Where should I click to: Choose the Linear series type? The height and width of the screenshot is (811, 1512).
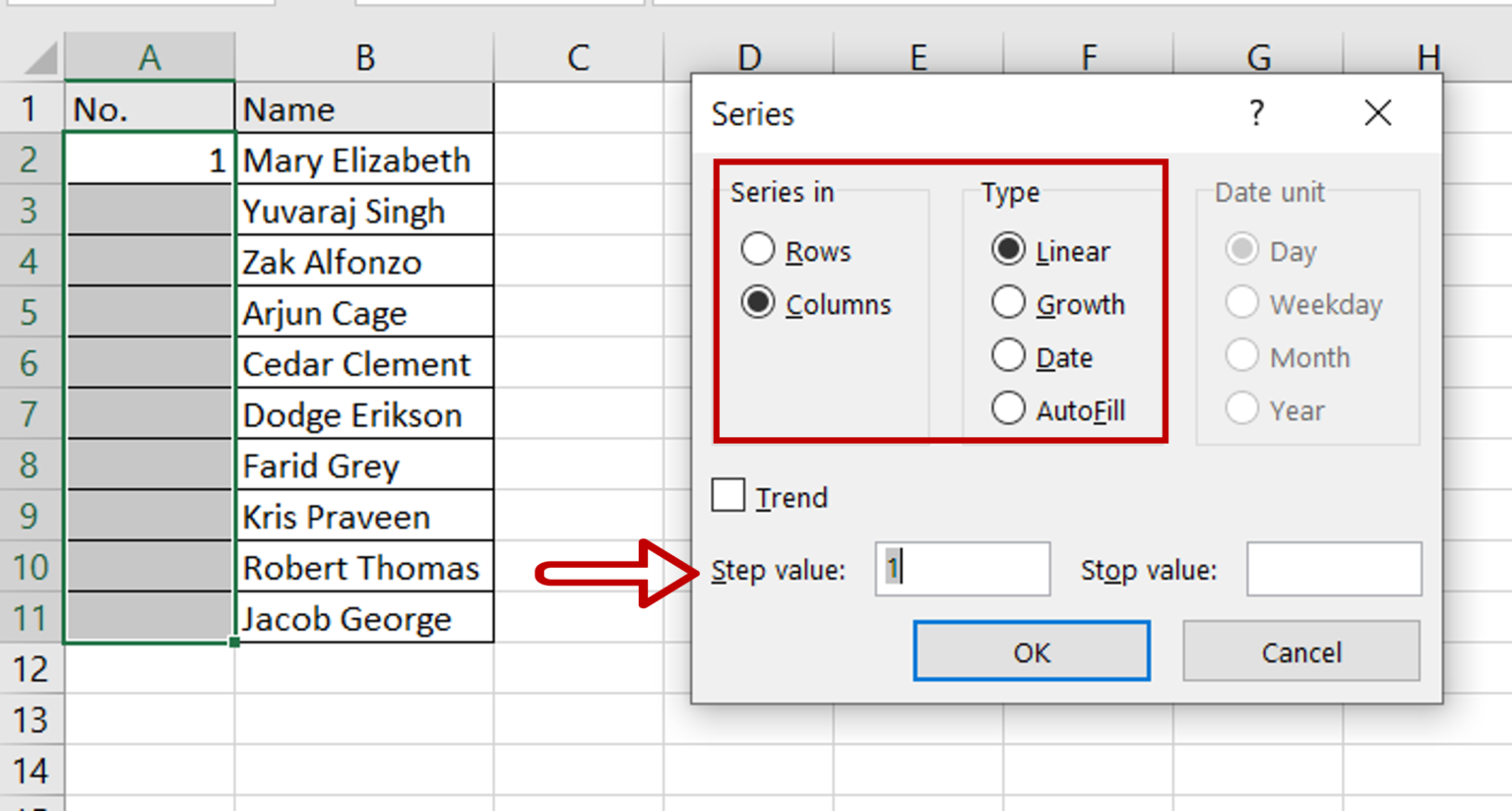click(1009, 250)
